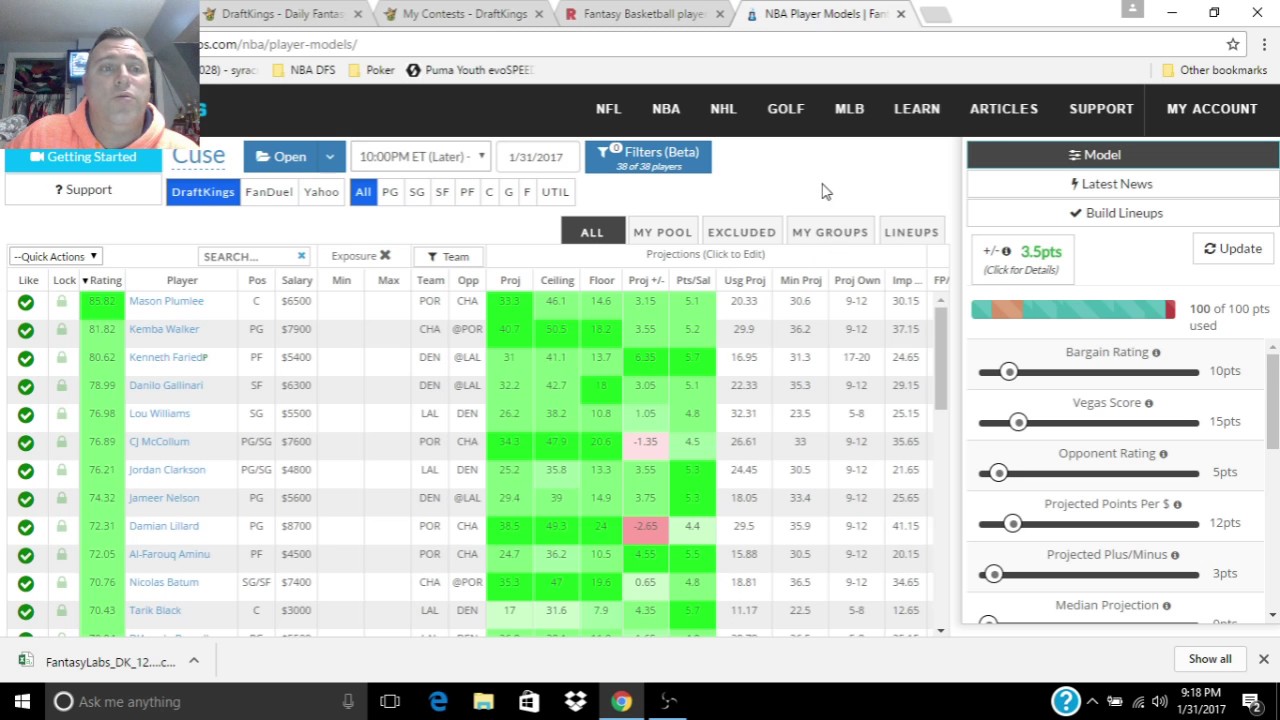
Task: Click the Median Projection info icon
Action: 1166,606
